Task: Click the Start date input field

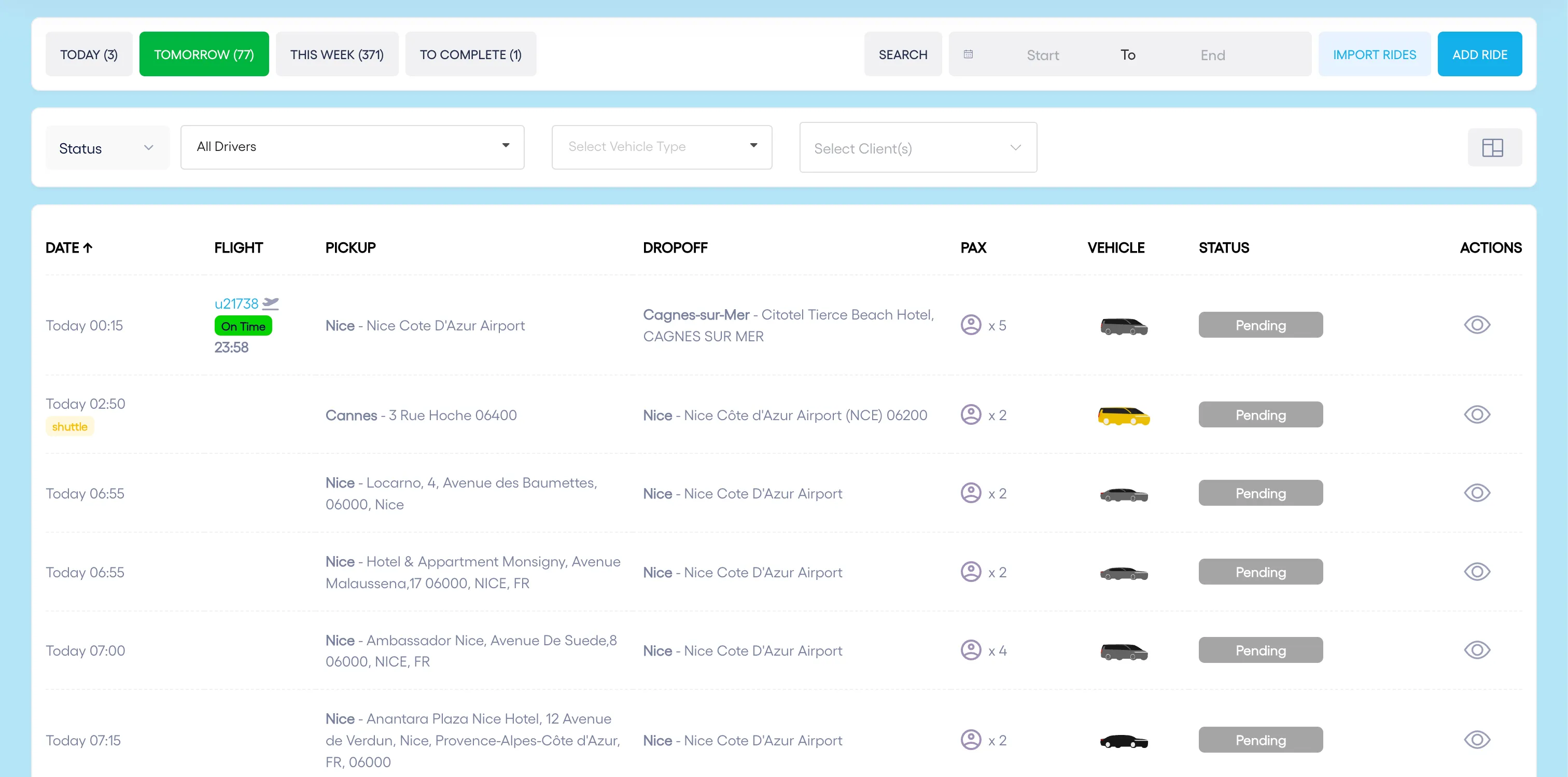Action: [x=1043, y=55]
